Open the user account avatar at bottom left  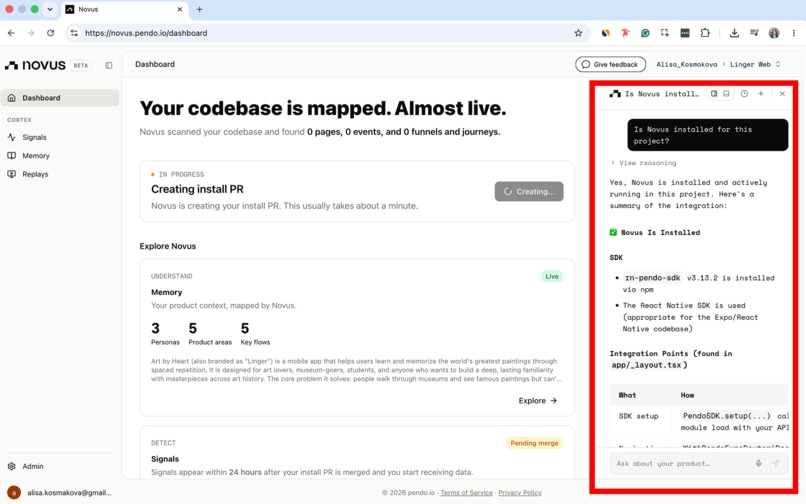pos(14,493)
